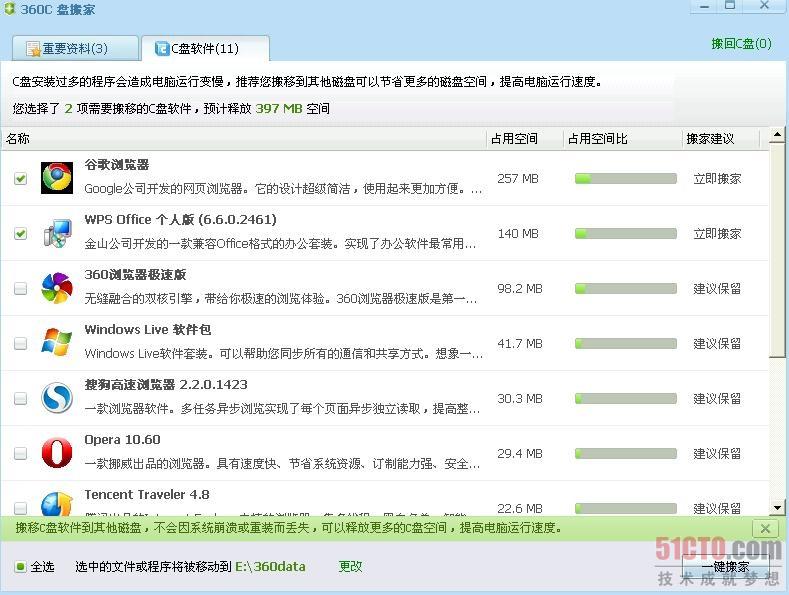Switch to the 重要资料(3) tab
Screen dimensions: 789x595
[75, 48]
